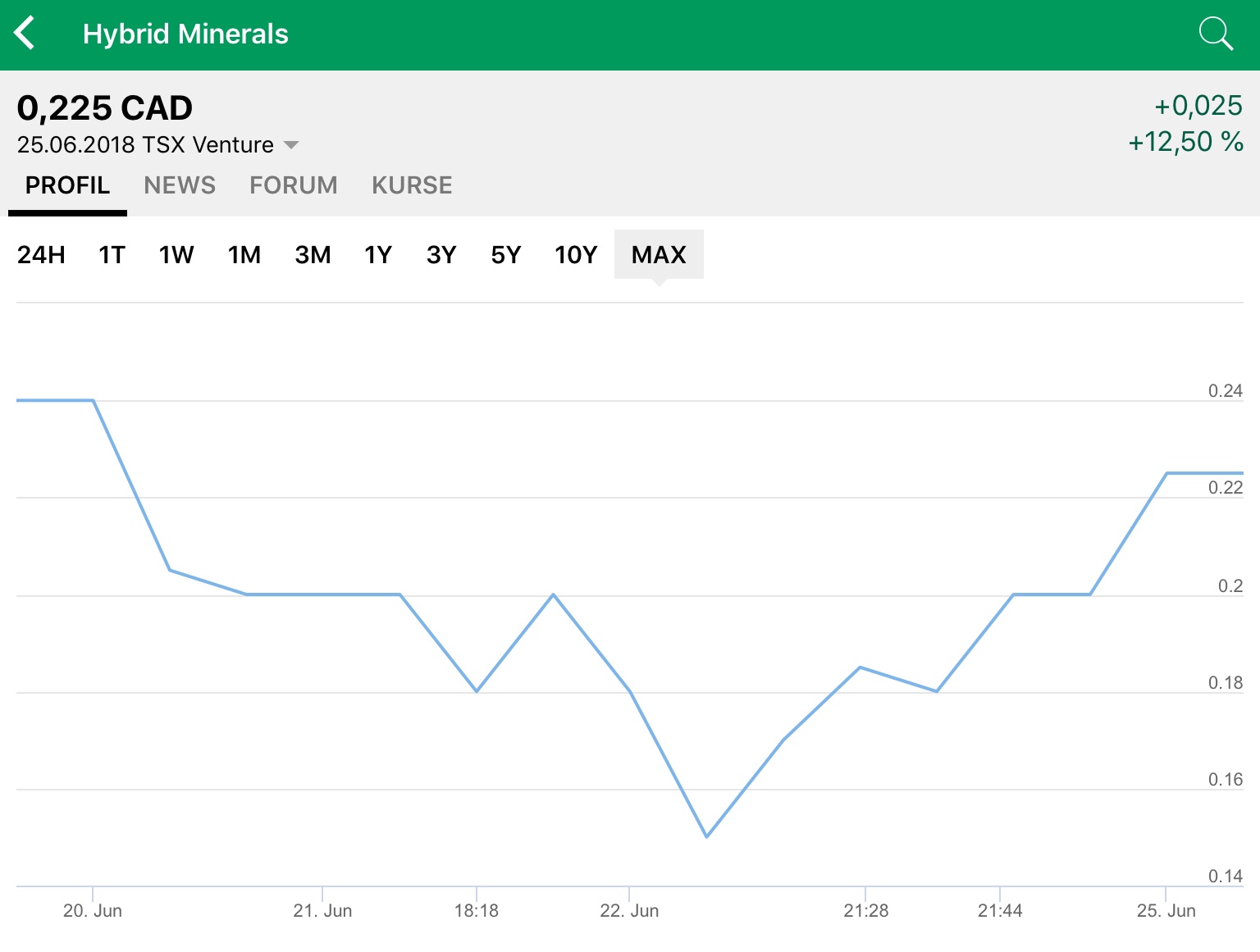This screenshot has height=952, width=1260.
Task: Show the 1M chart range
Action: [244, 255]
